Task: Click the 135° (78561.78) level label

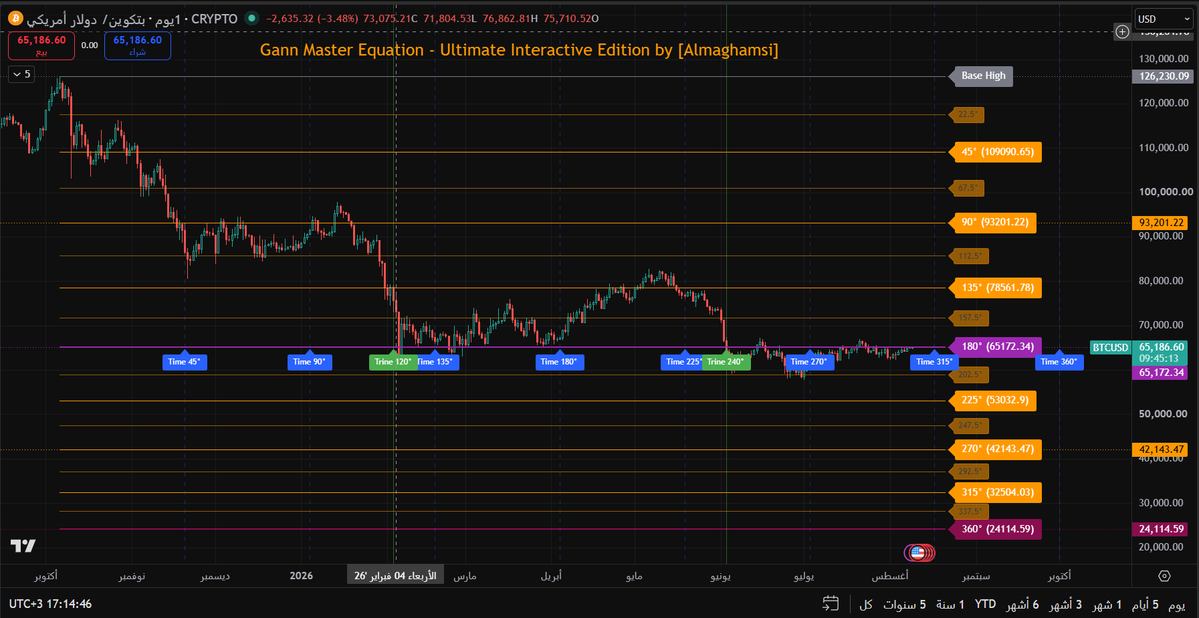Action: [996, 288]
